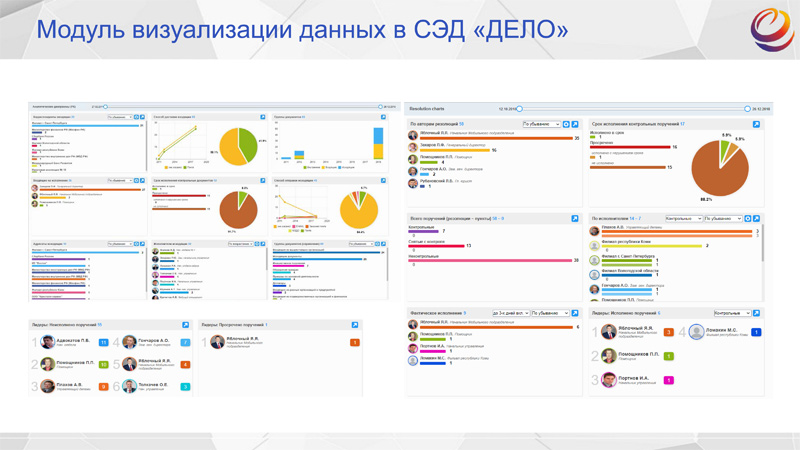800x450 pixels.
Task: Click count link 17 beside 'Срок исполнения контрольных поручений'
Action: coord(682,124)
